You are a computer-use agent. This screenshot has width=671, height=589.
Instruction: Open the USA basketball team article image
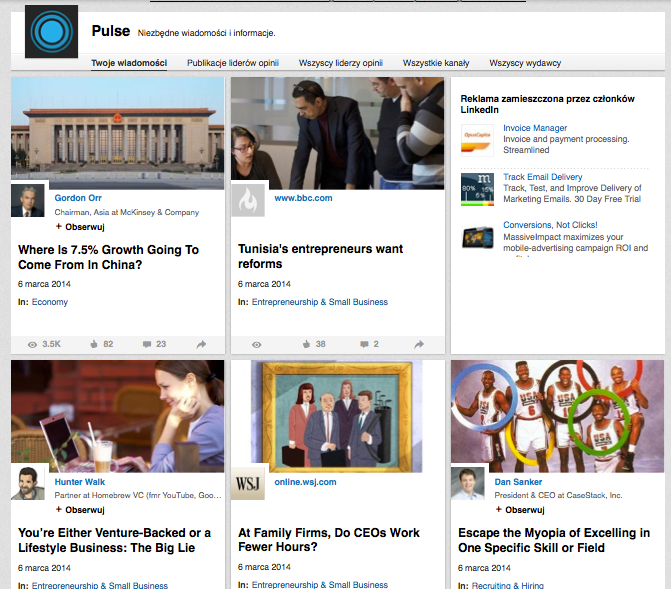point(557,416)
